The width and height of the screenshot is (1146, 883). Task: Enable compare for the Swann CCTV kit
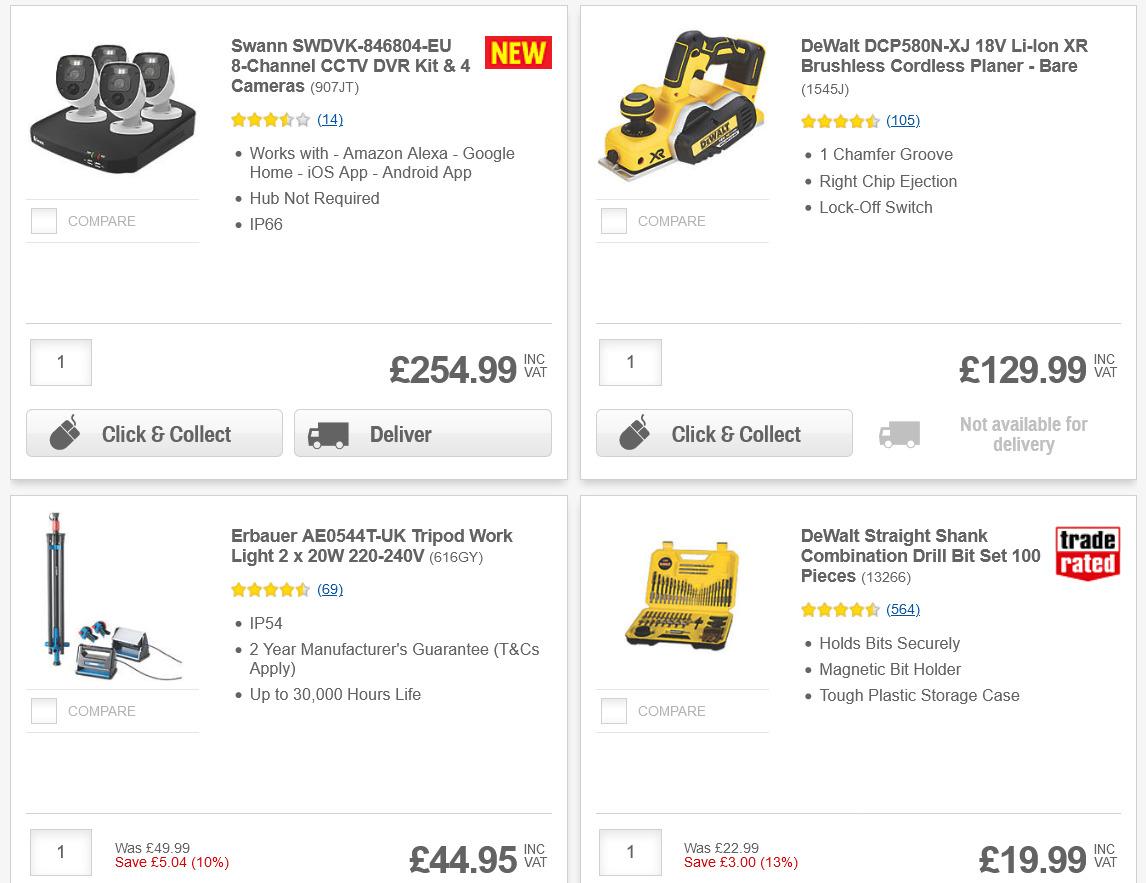pyautogui.click(x=44, y=220)
